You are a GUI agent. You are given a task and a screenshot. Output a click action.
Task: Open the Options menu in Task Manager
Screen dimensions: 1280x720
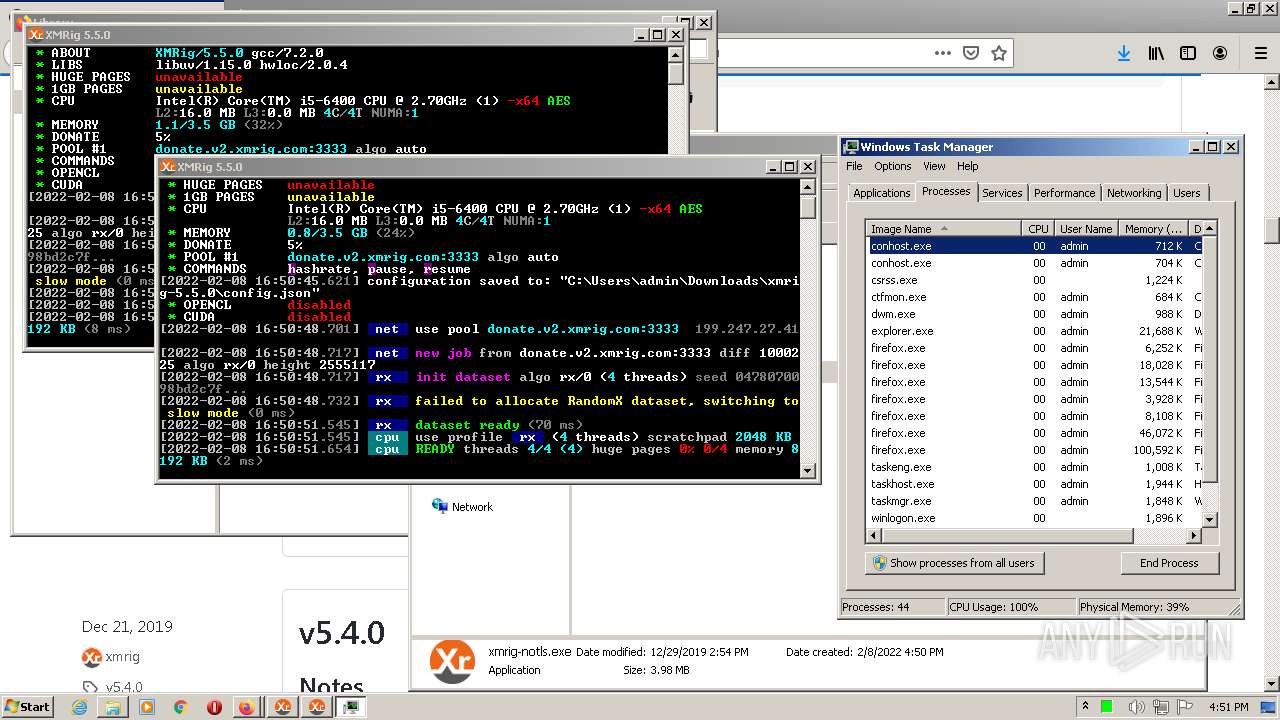(x=893, y=166)
